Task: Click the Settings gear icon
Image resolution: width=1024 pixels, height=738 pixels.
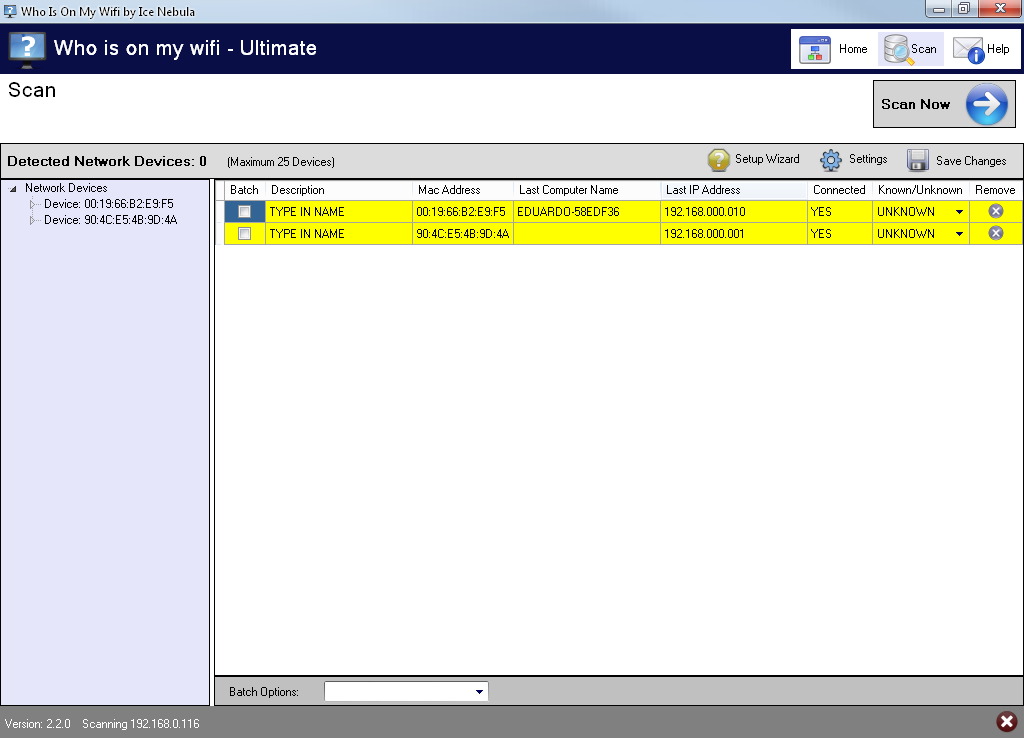Action: click(x=831, y=160)
